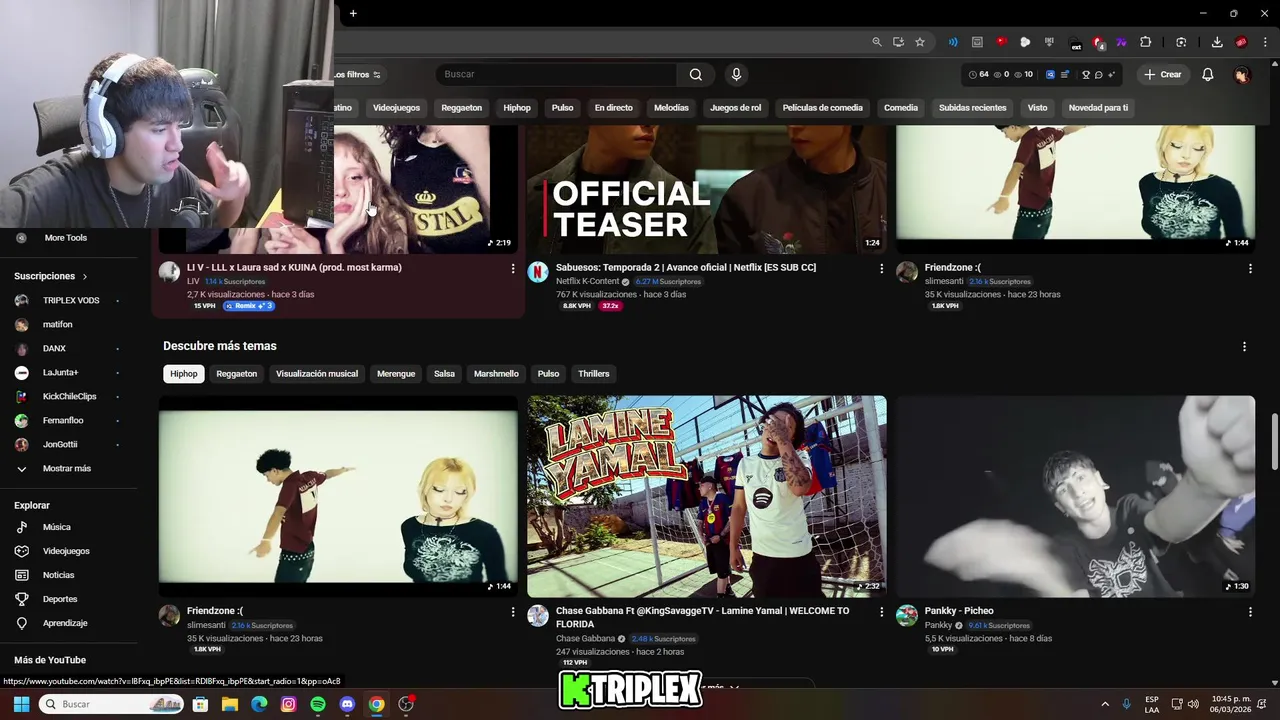Activate voice search microphone icon
Viewport: 1280px width, 720px height.
[736, 74]
